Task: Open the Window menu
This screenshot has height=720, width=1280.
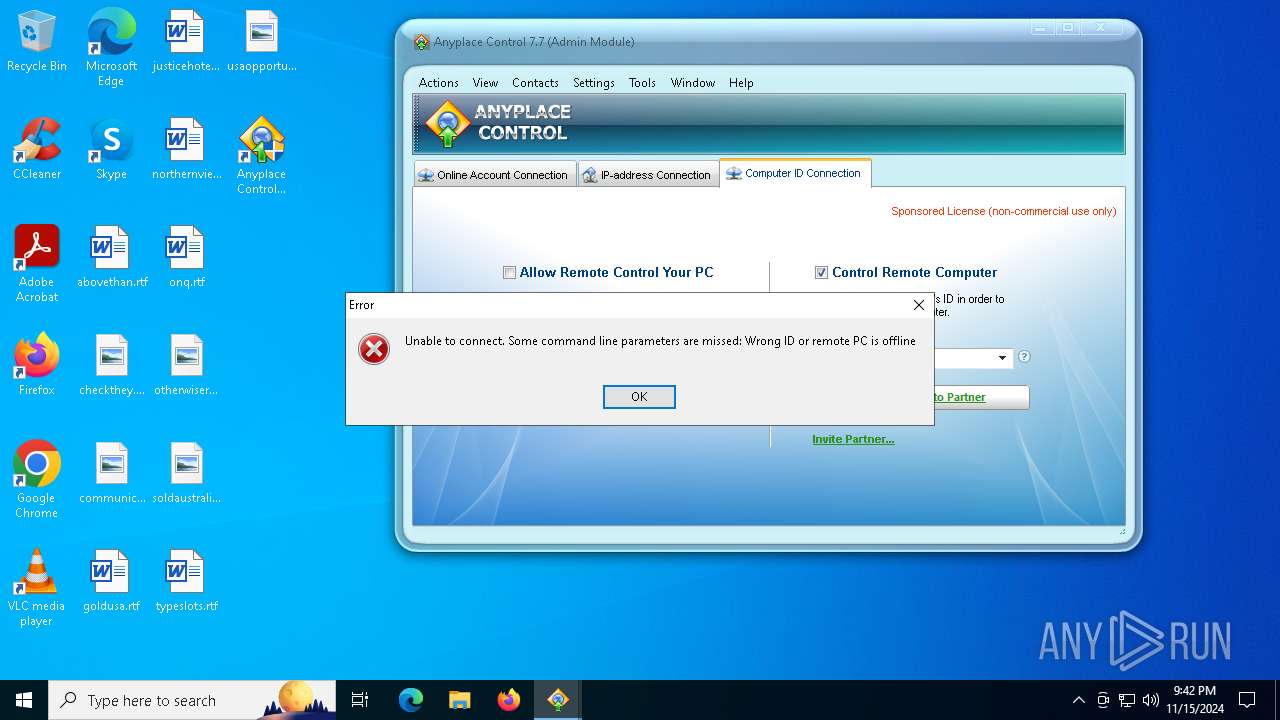Action: tap(693, 83)
